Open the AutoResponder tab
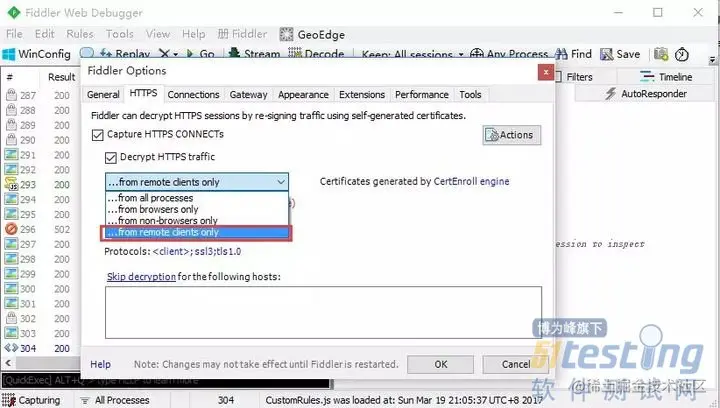The image size is (720, 408). [x=646, y=94]
